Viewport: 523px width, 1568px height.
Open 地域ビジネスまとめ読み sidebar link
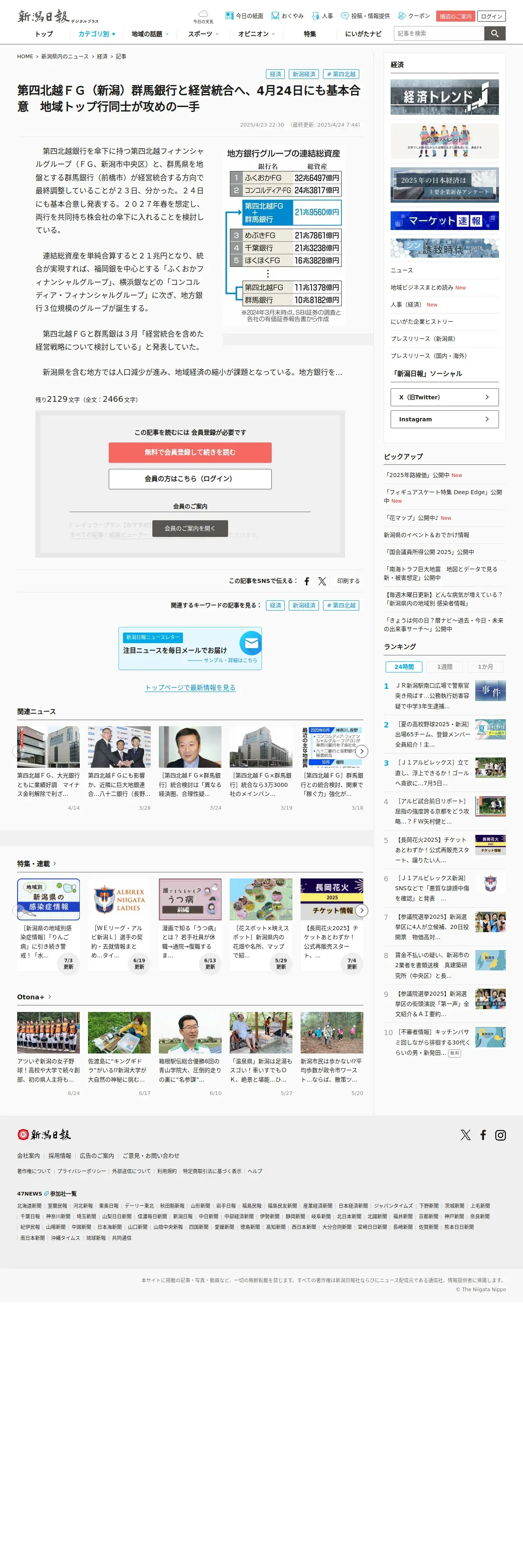click(x=422, y=287)
